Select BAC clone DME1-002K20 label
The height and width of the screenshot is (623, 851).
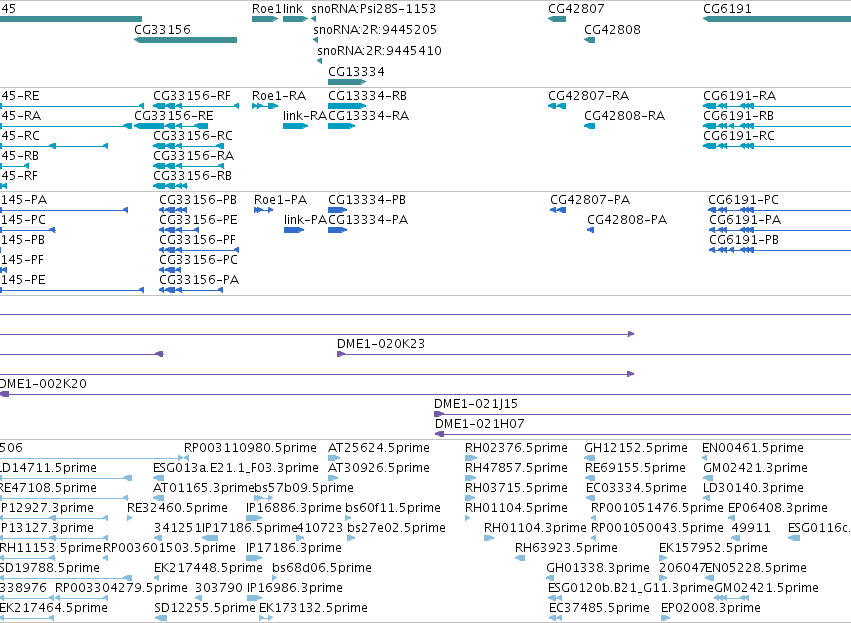click(x=43, y=384)
